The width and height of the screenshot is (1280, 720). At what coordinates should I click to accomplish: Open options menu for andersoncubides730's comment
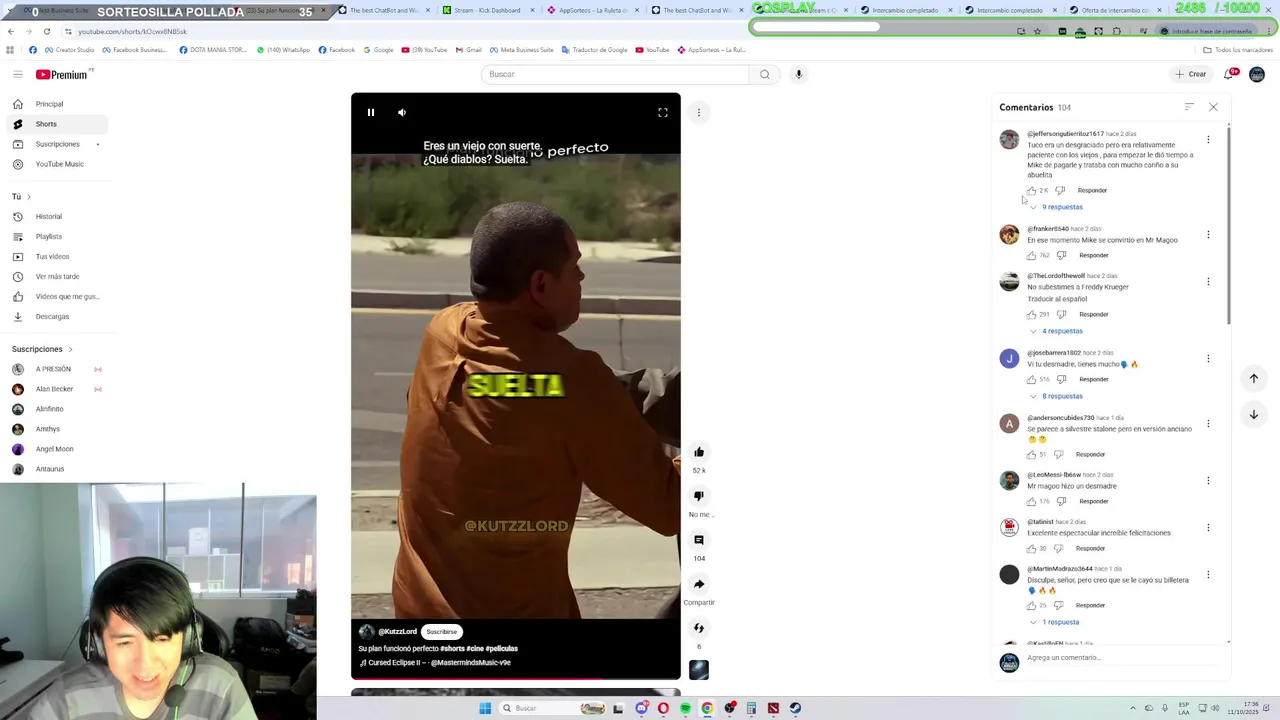point(1208,423)
